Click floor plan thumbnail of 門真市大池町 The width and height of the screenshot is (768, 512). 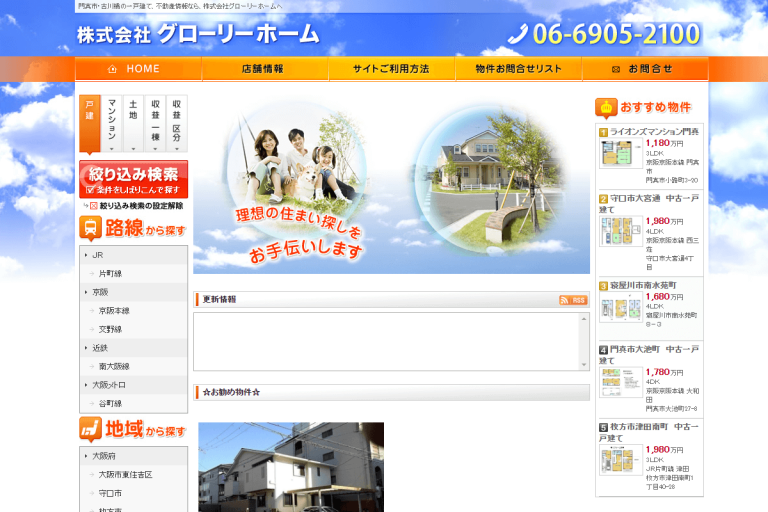(x=621, y=382)
